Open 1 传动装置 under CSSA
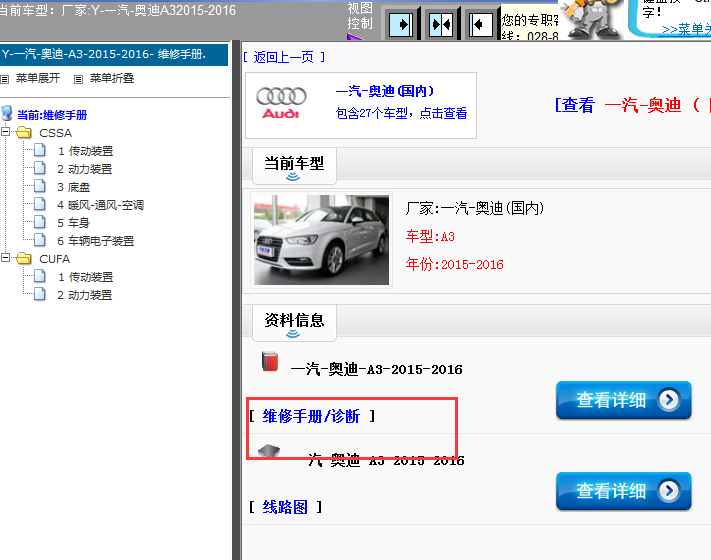Screen dimensions: 711x560 (85, 151)
